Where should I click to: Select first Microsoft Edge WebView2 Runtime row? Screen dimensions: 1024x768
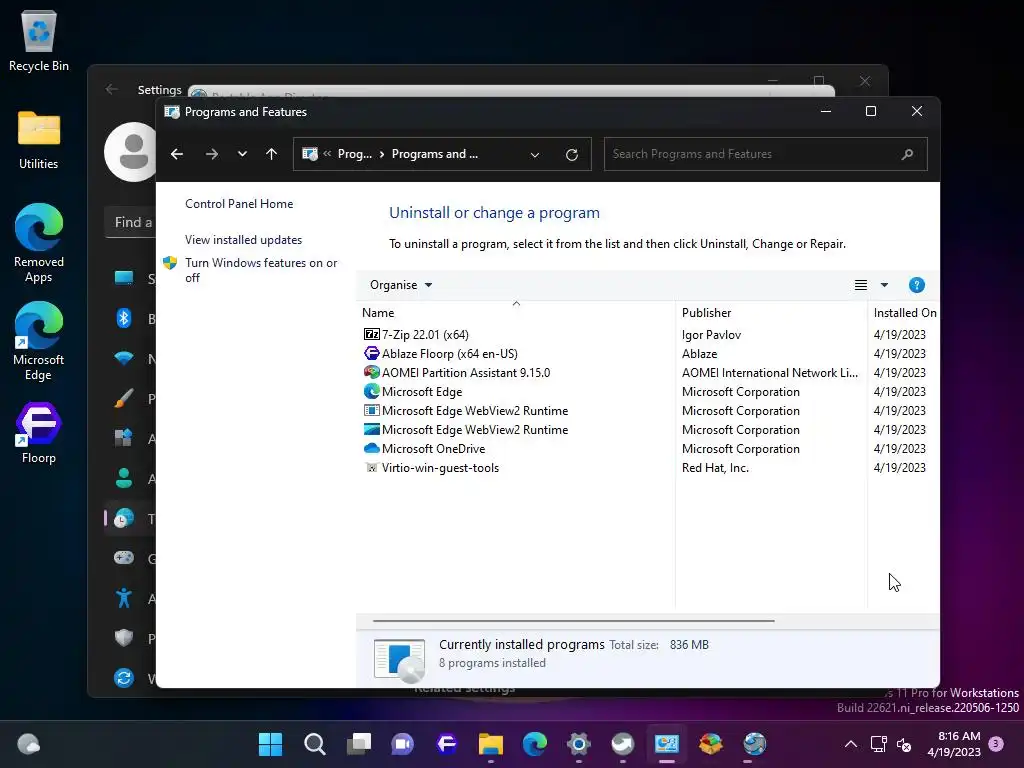click(x=647, y=411)
